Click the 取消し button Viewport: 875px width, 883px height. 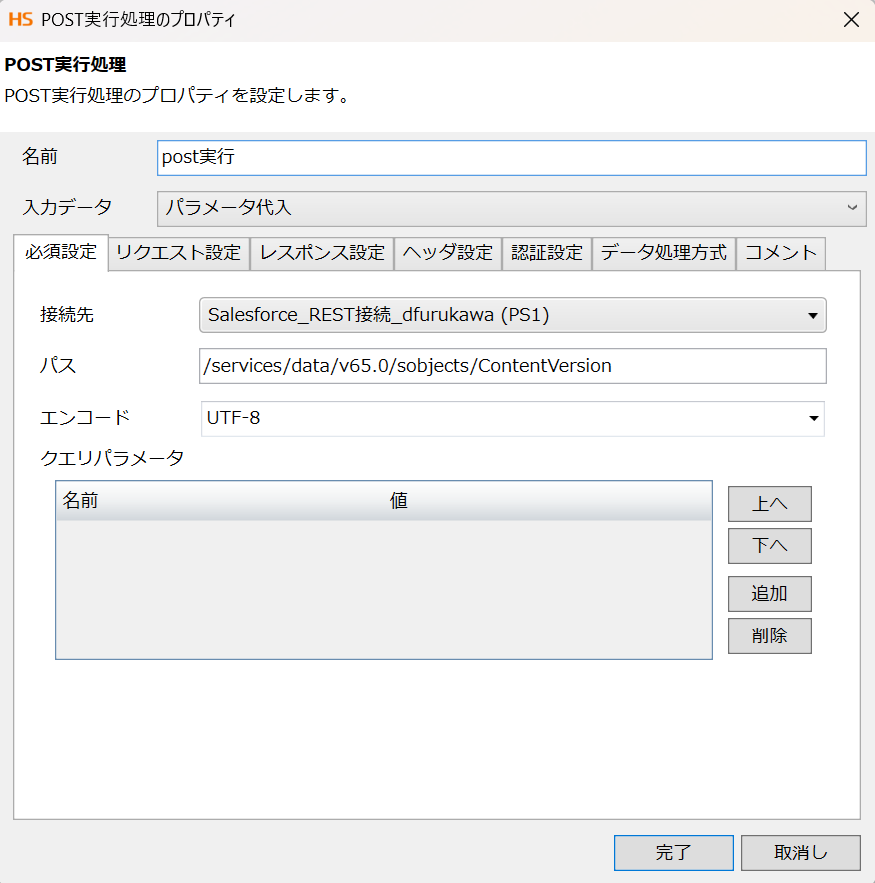click(x=800, y=853)
